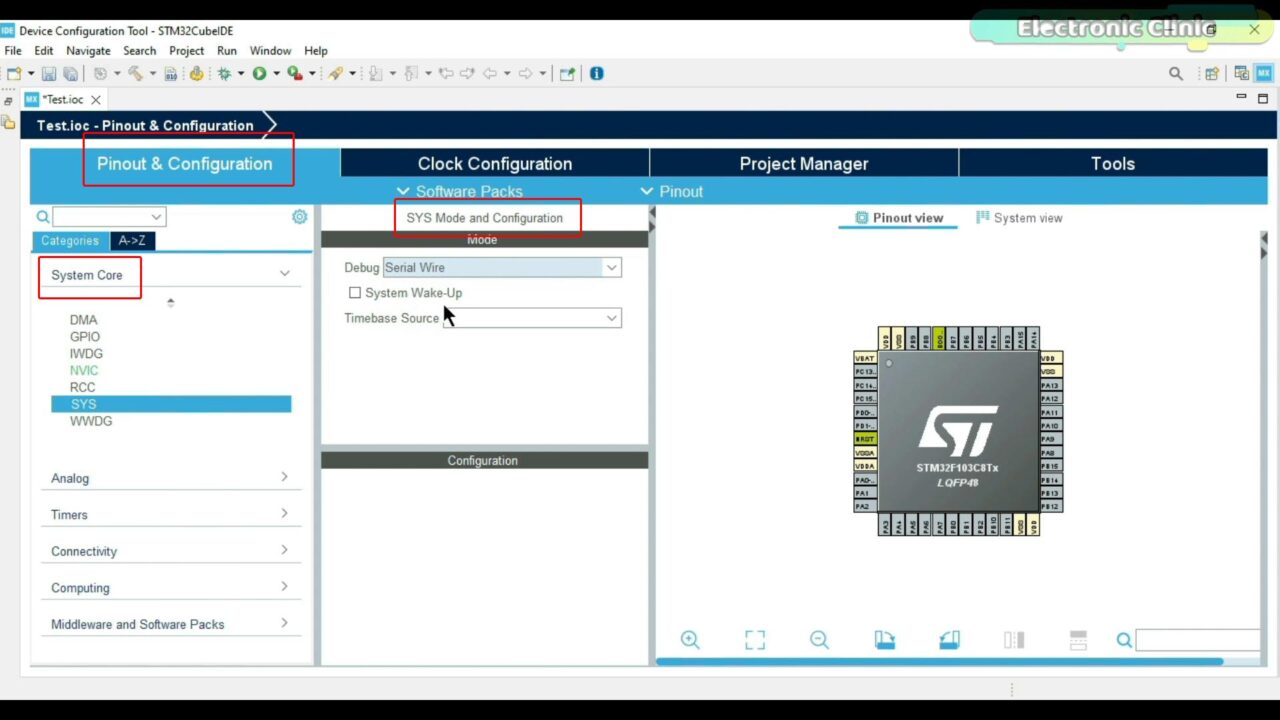Image resolution: width=1280 pixels, height=720 pixels.
Task: Click the toolbar search magnifier icon
Action: [1176, 73]
